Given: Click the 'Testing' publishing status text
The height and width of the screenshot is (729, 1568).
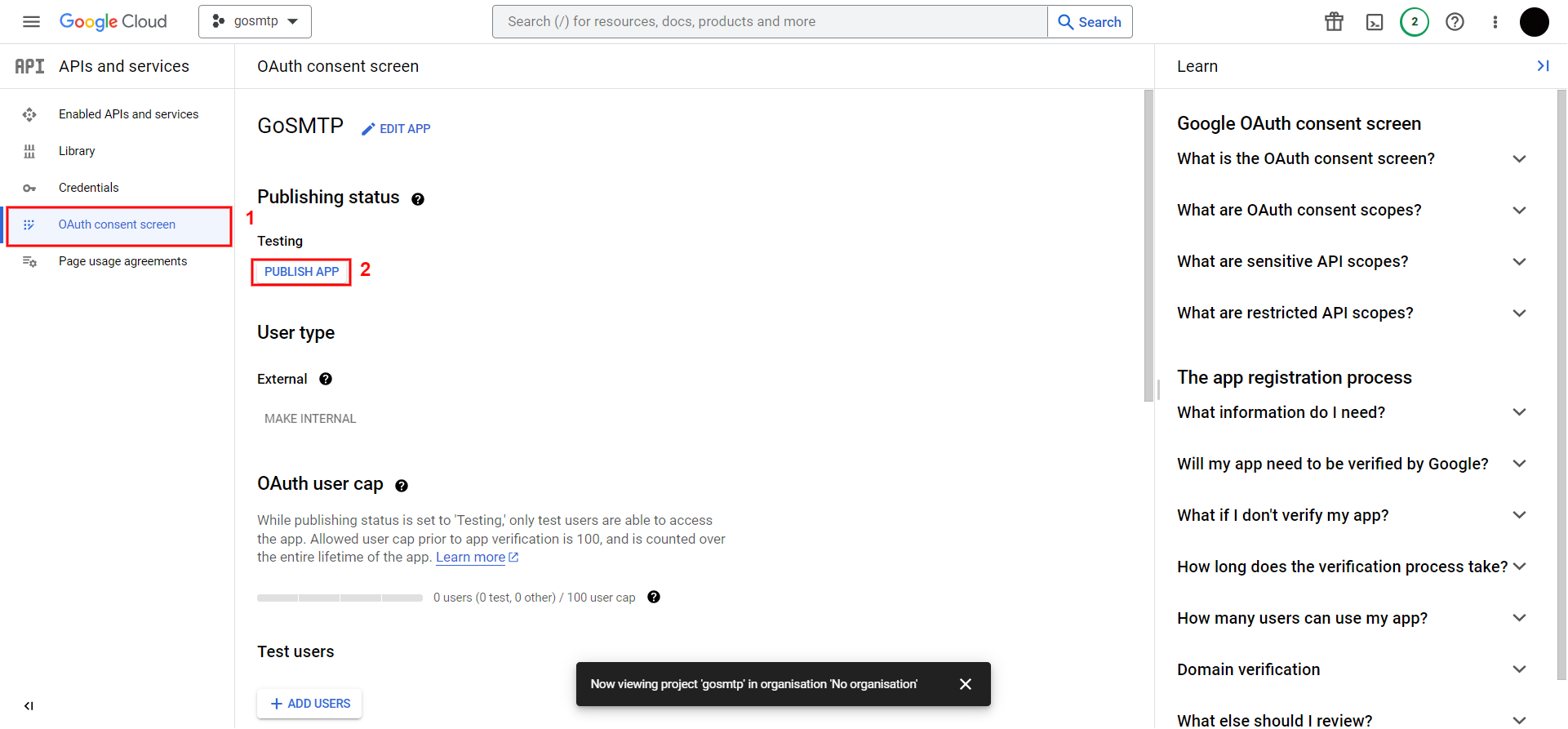Looking at the screenshot, I should tap(280, 242).
